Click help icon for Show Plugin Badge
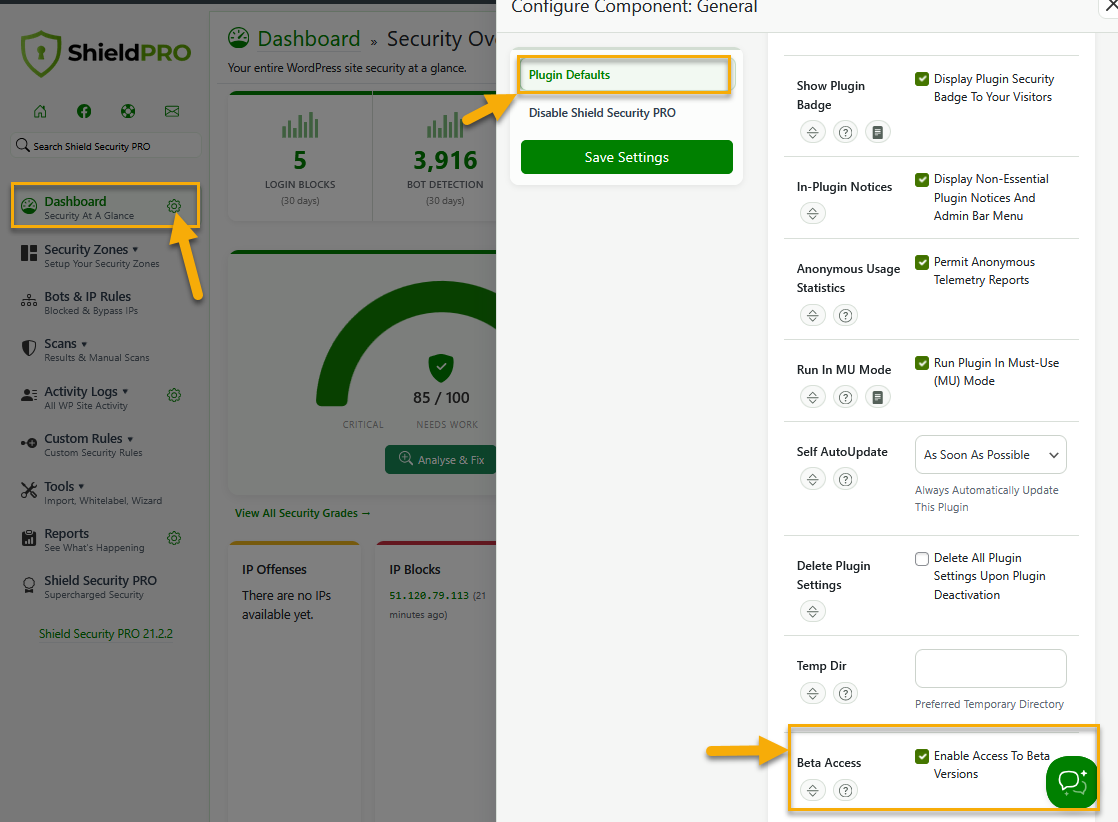This screenshot has height=822, width=1118. click(x=845, y=132)
